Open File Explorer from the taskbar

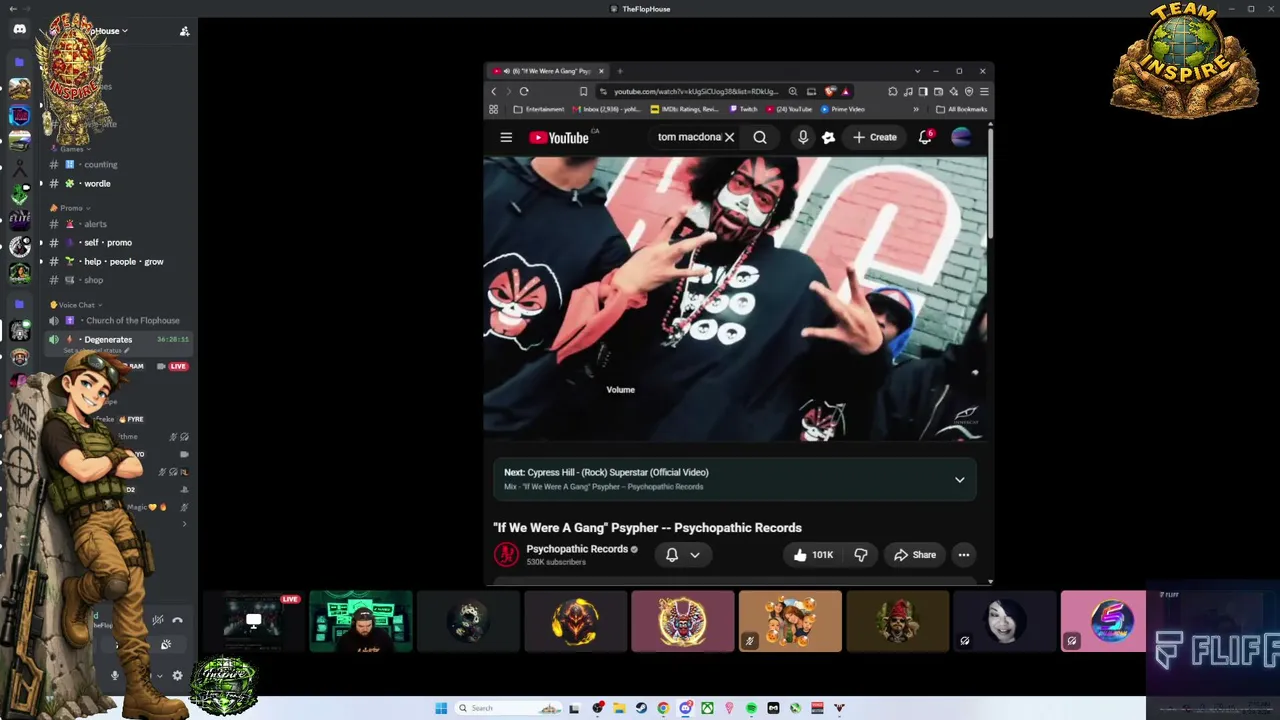(619, 708)
